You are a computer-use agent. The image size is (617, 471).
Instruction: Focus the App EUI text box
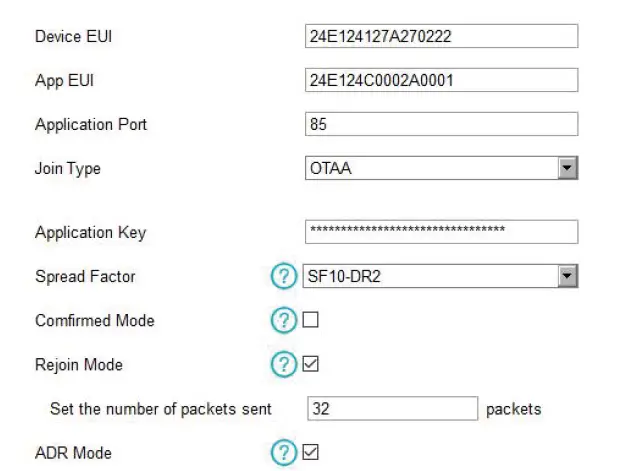[441, 80]
